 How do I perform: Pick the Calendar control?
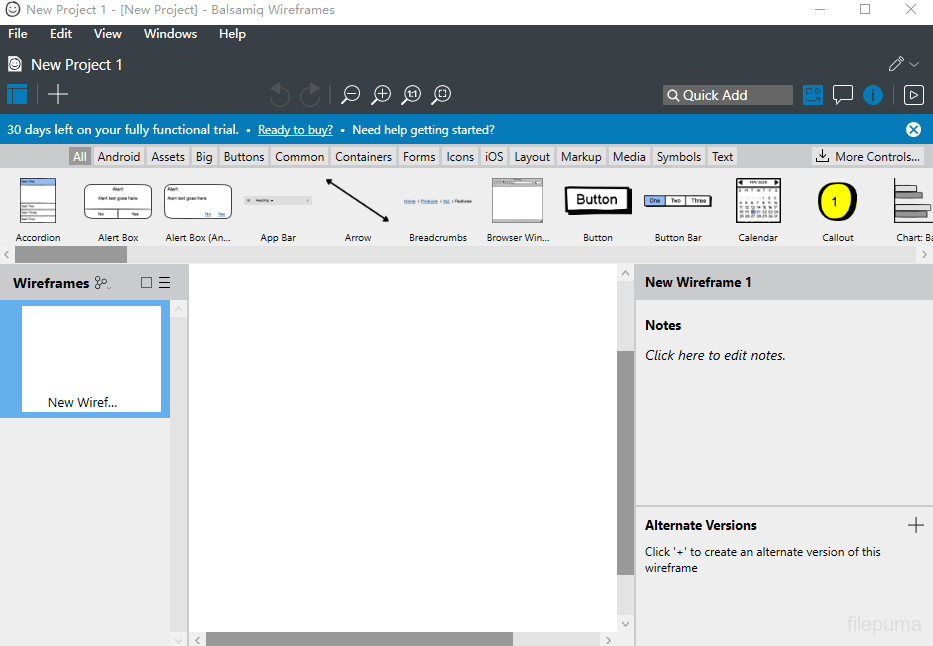tap(758, 210)
